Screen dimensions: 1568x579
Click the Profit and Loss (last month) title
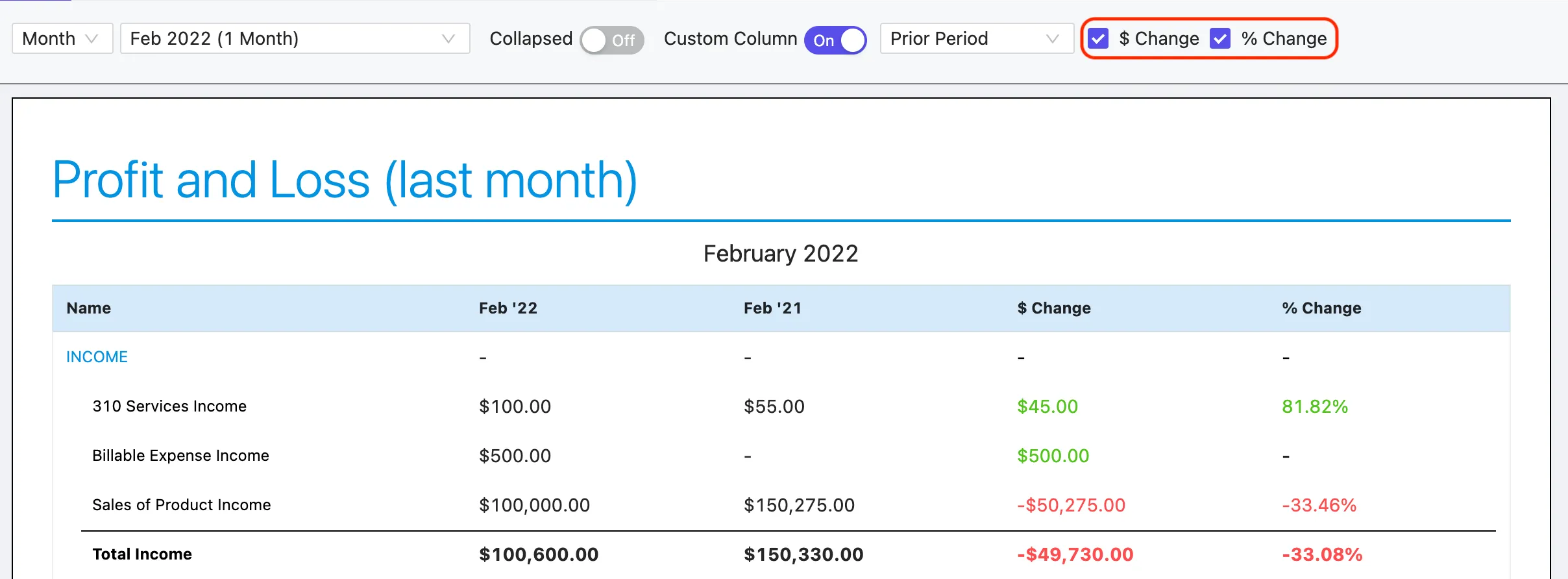pos(345,180)
